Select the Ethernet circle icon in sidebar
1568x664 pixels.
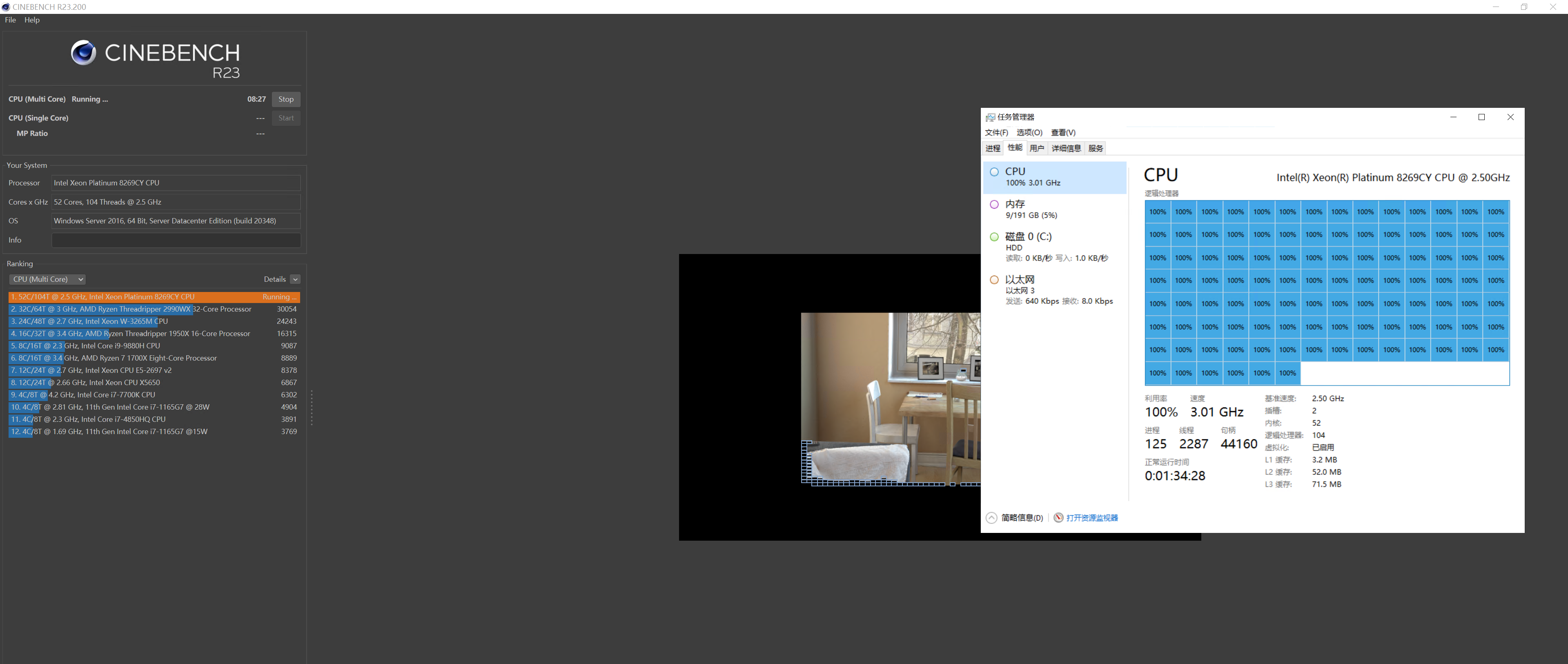tap(994, 280)
